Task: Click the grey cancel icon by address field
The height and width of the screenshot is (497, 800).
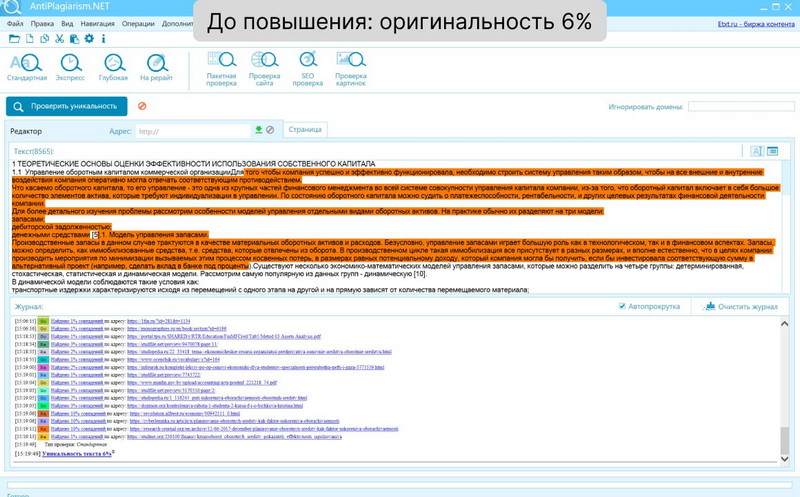Action: point(270,130)
